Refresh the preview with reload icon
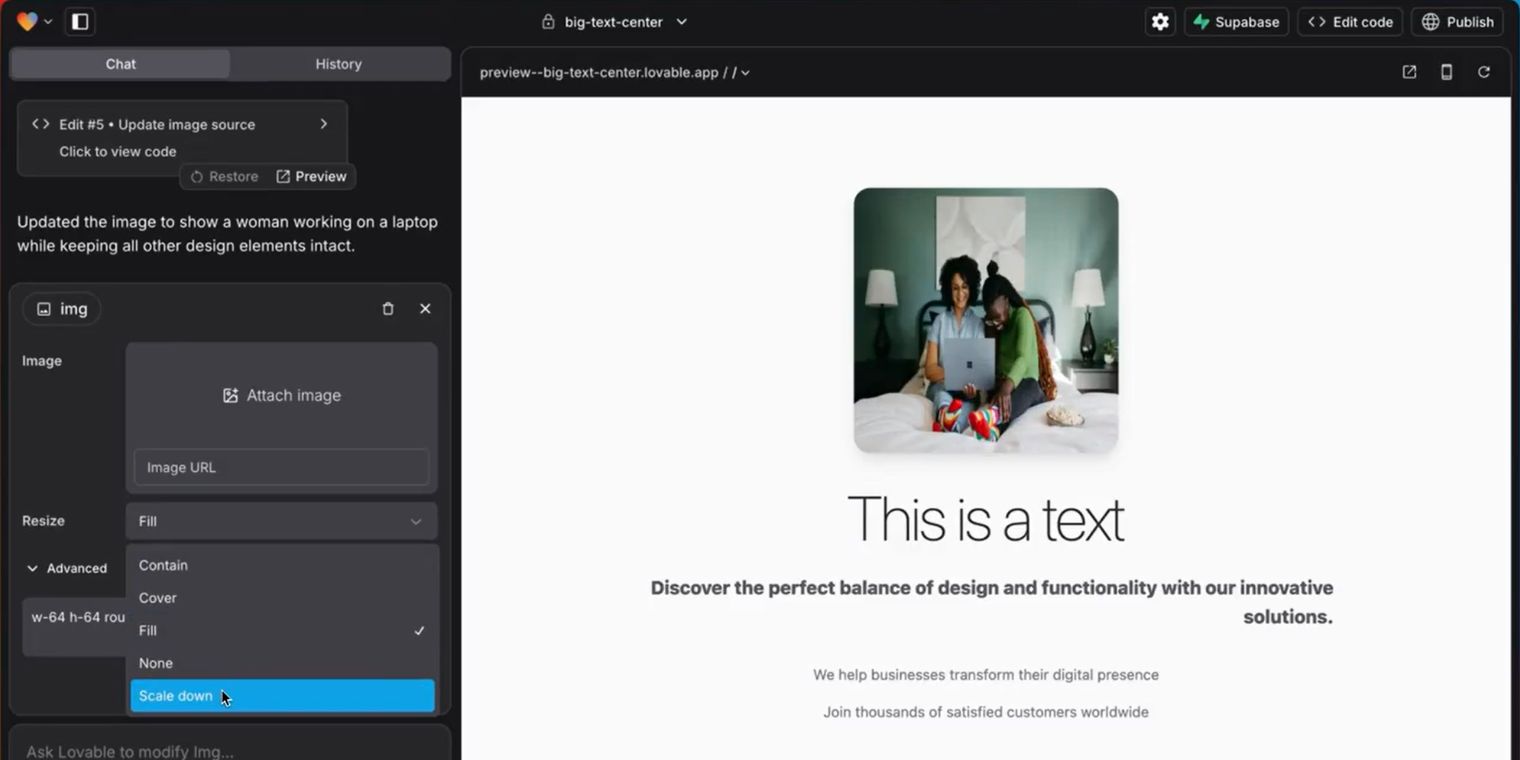 (1484, 72)
